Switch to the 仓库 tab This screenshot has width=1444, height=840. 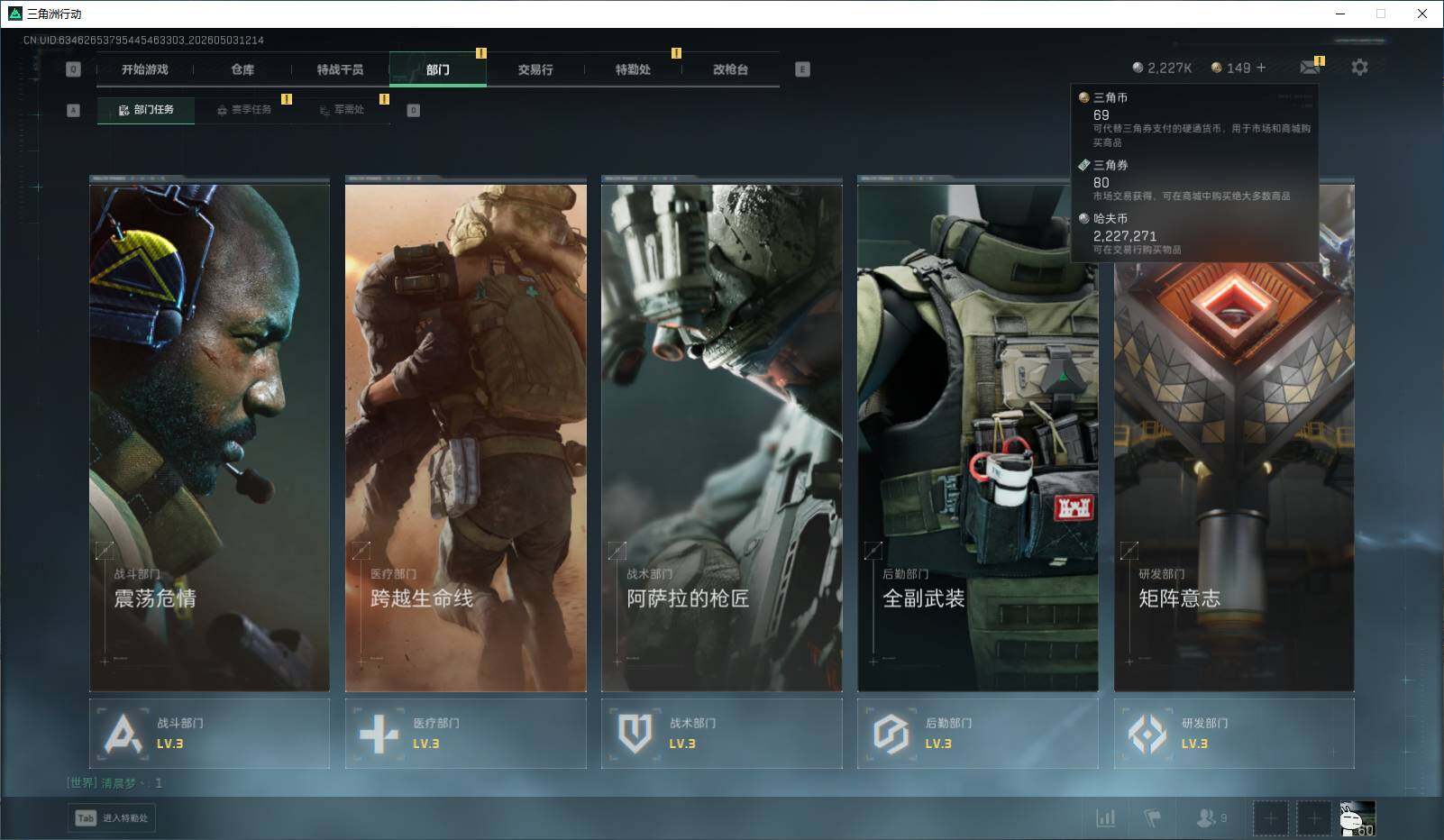(x=242, y=69)
